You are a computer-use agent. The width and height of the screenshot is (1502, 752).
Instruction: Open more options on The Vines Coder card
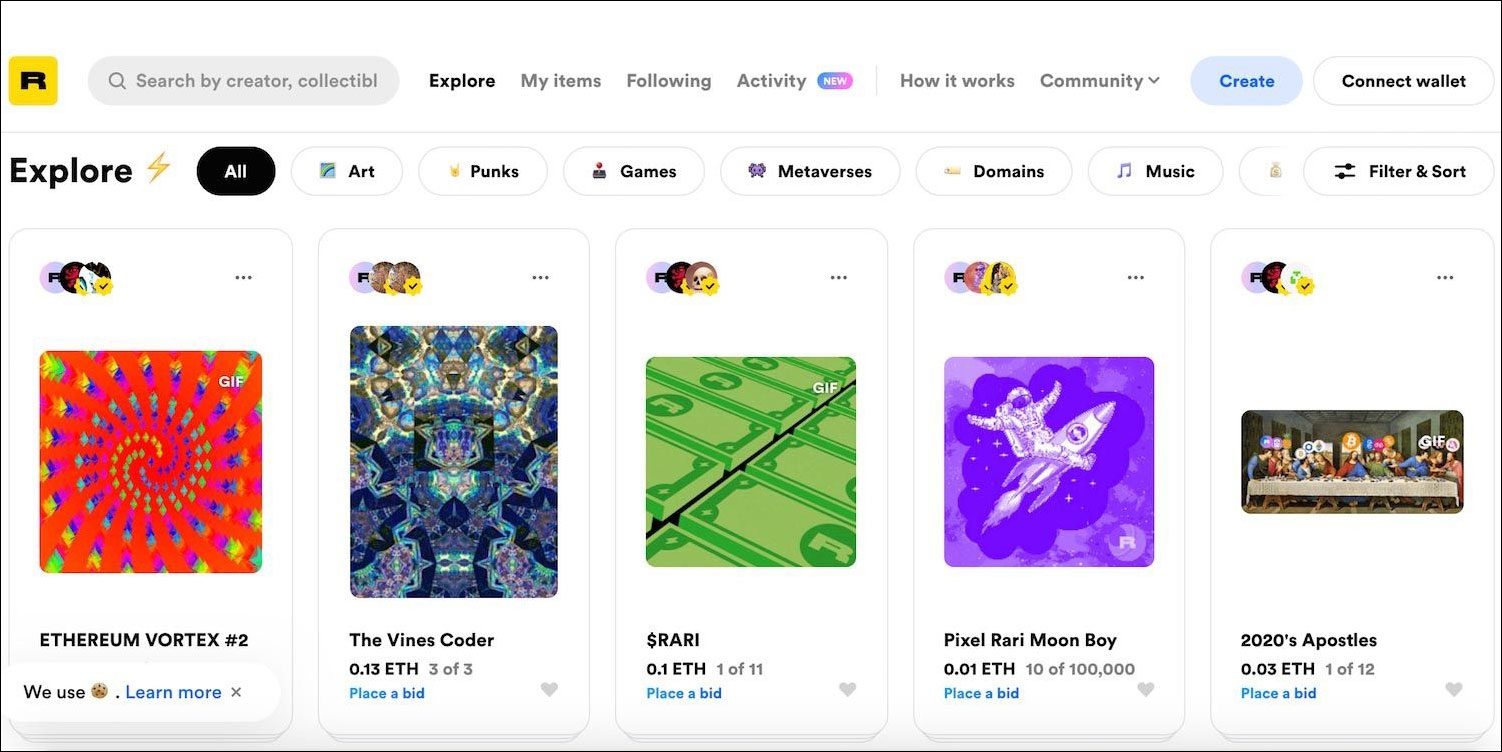point(541,278)
